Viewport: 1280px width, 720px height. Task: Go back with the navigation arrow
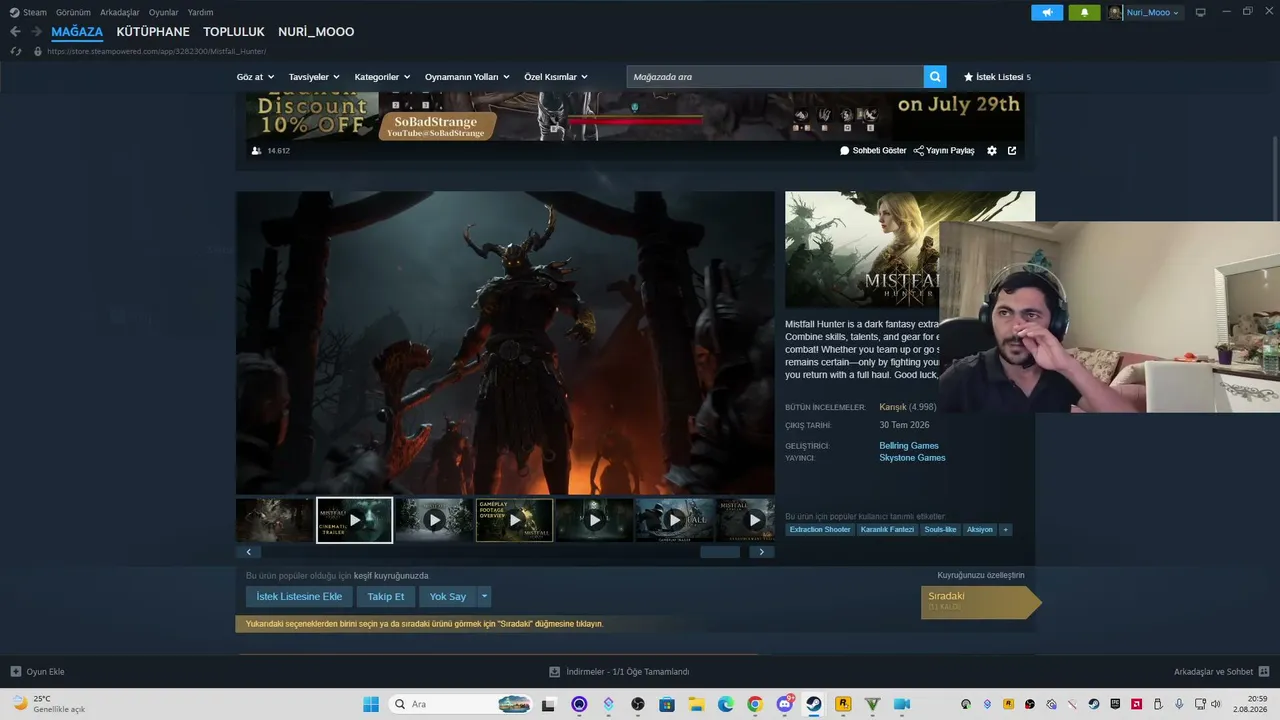tap(15, 32)
